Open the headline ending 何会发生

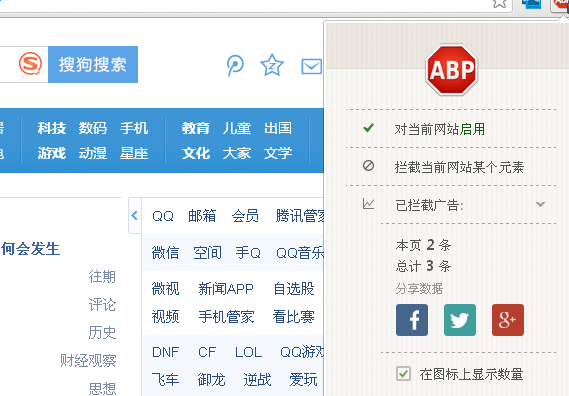coord(30,249)
